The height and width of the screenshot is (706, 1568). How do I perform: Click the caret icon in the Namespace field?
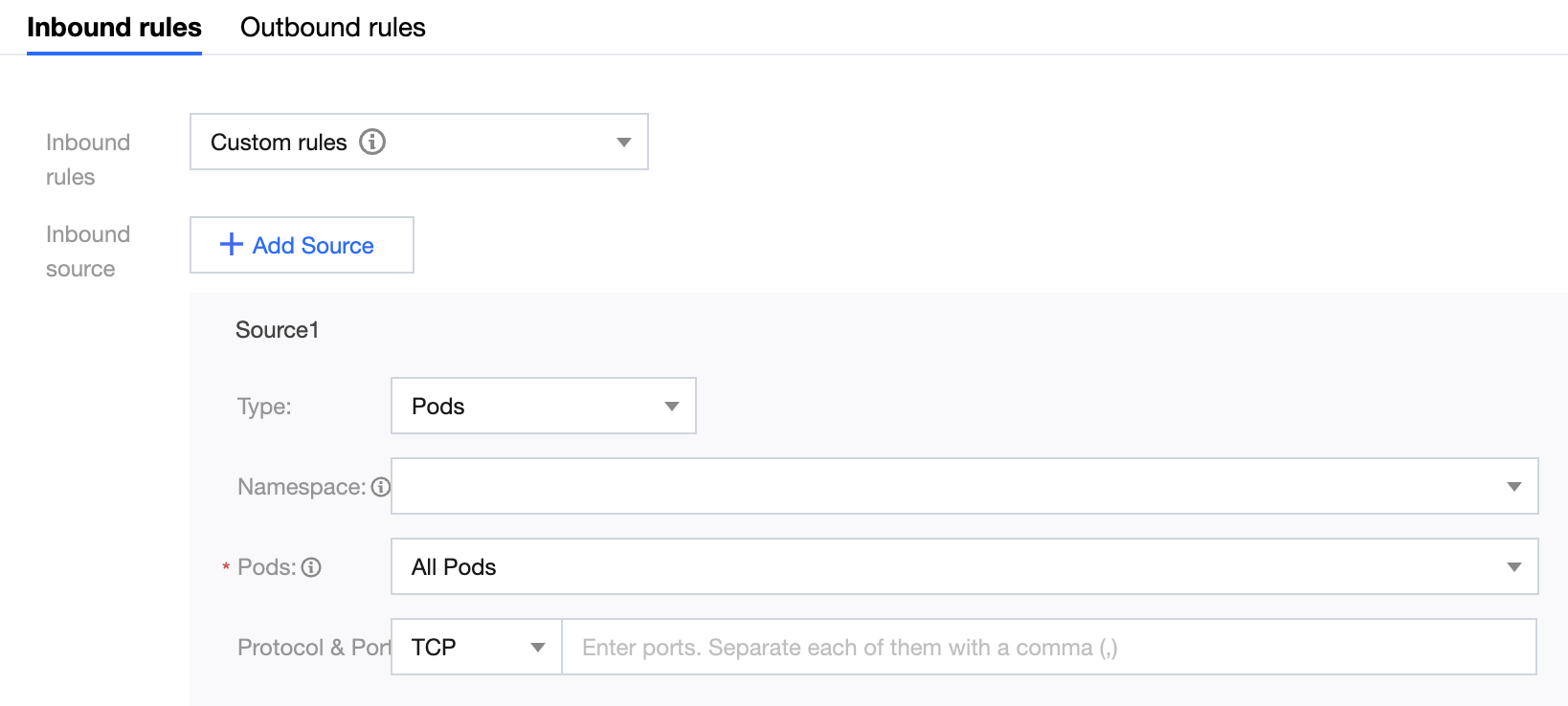tap(1513, 487)
